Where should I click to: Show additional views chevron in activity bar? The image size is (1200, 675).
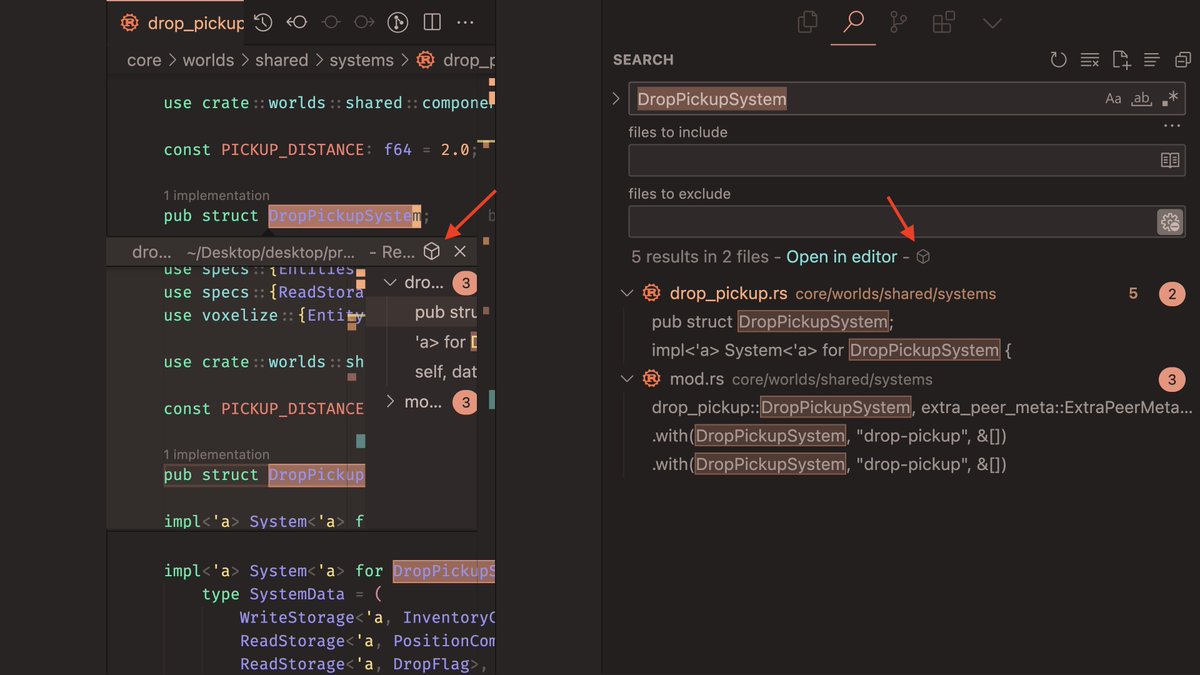(991, 23)
